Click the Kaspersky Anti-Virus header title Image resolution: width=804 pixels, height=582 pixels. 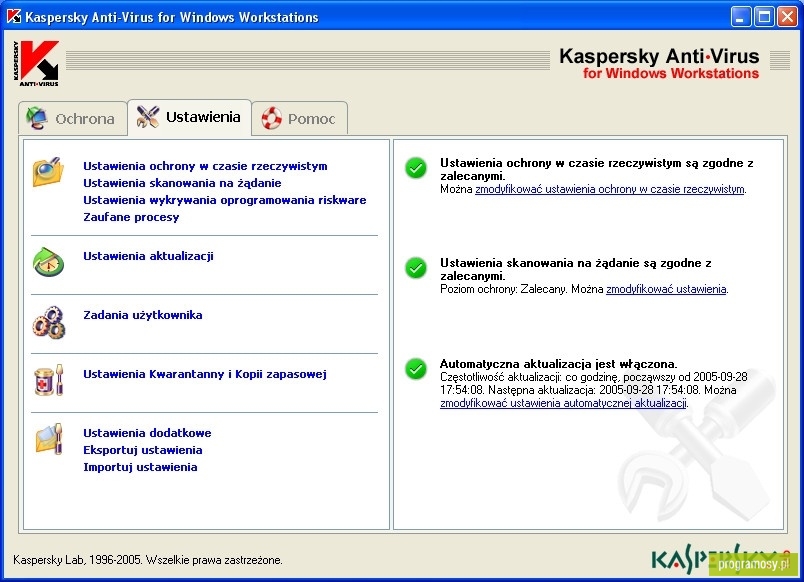pyautogui.click(x=659, y=56)
